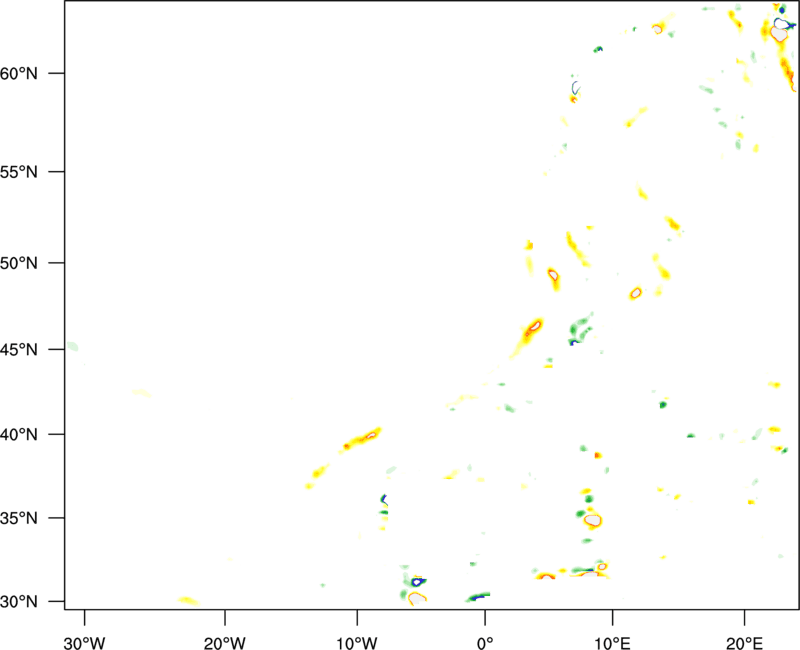The width and height of the screenshot is (800, 650).
Task: Click the 55°N latitude label
Action: pos(19,172)
